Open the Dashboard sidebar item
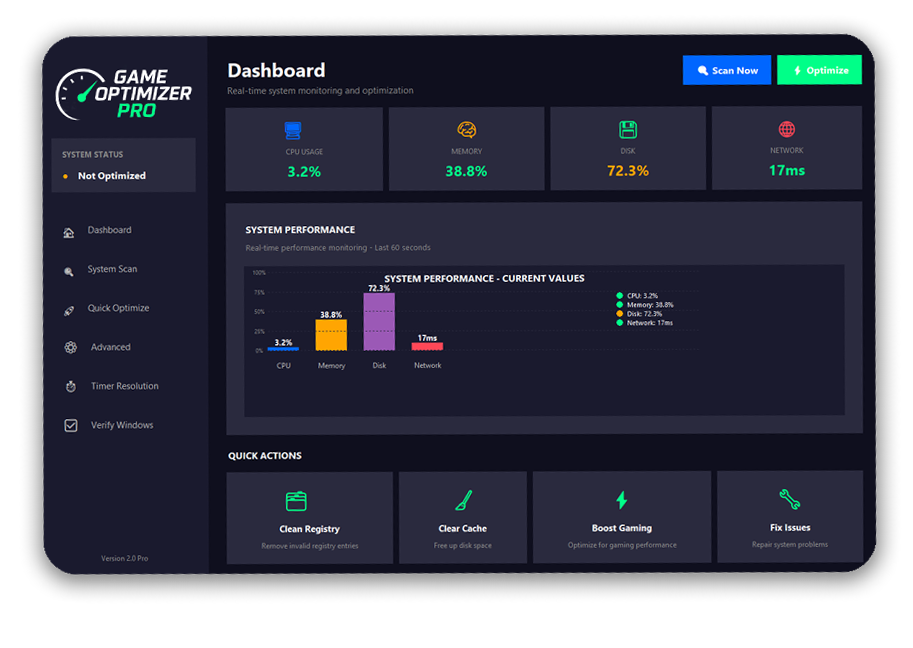913x648 pixels. pos(109,230)
